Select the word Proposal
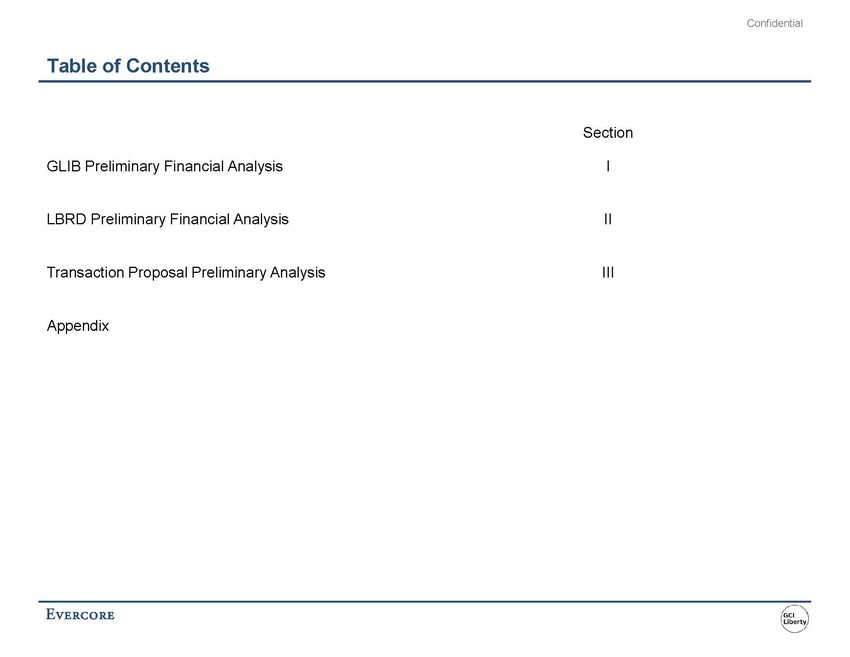 pyautogui.click(x=158, y=273)
